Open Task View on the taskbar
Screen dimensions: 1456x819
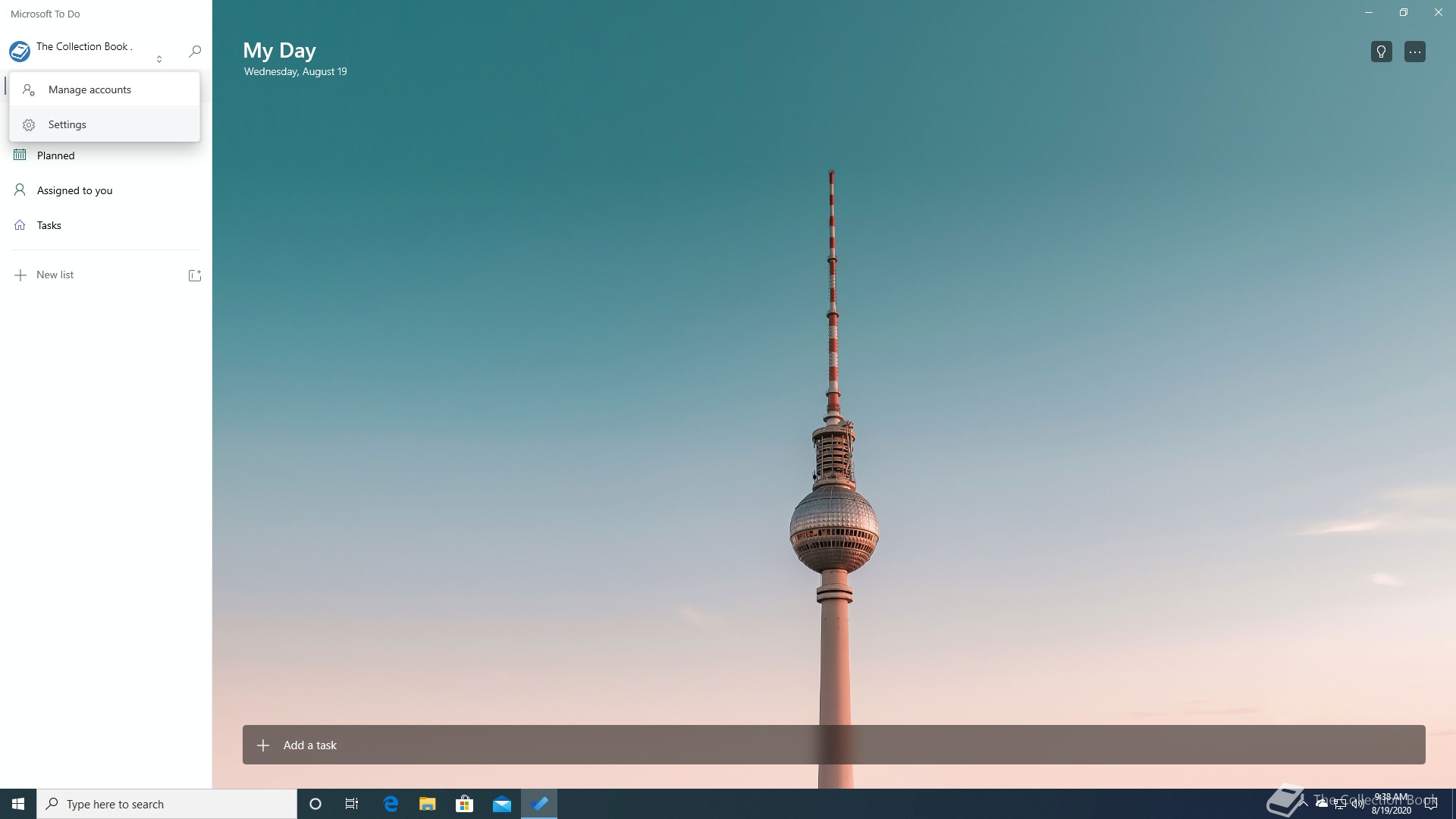pyautogui.click(x=352, y=804)
